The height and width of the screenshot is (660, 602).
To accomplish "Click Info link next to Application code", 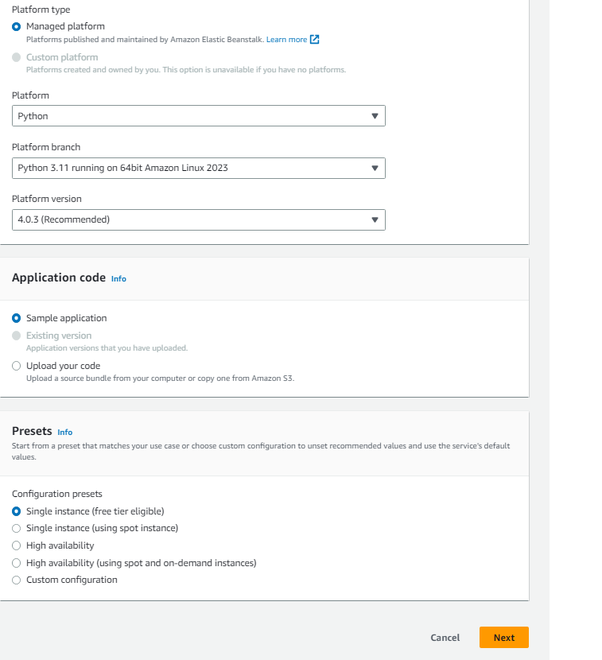I will tap(119, 279).
